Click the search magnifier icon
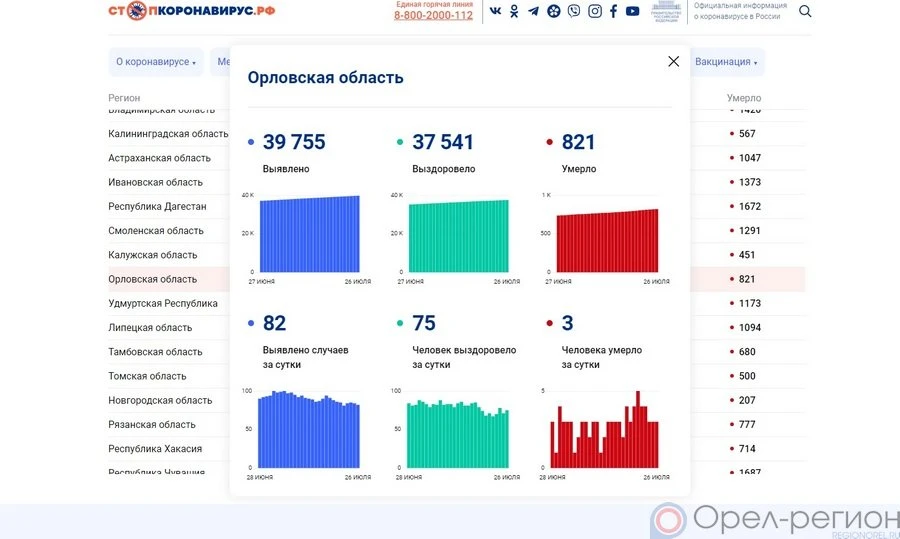The width and height of the screenshot is (900, 539). point(805,12)
